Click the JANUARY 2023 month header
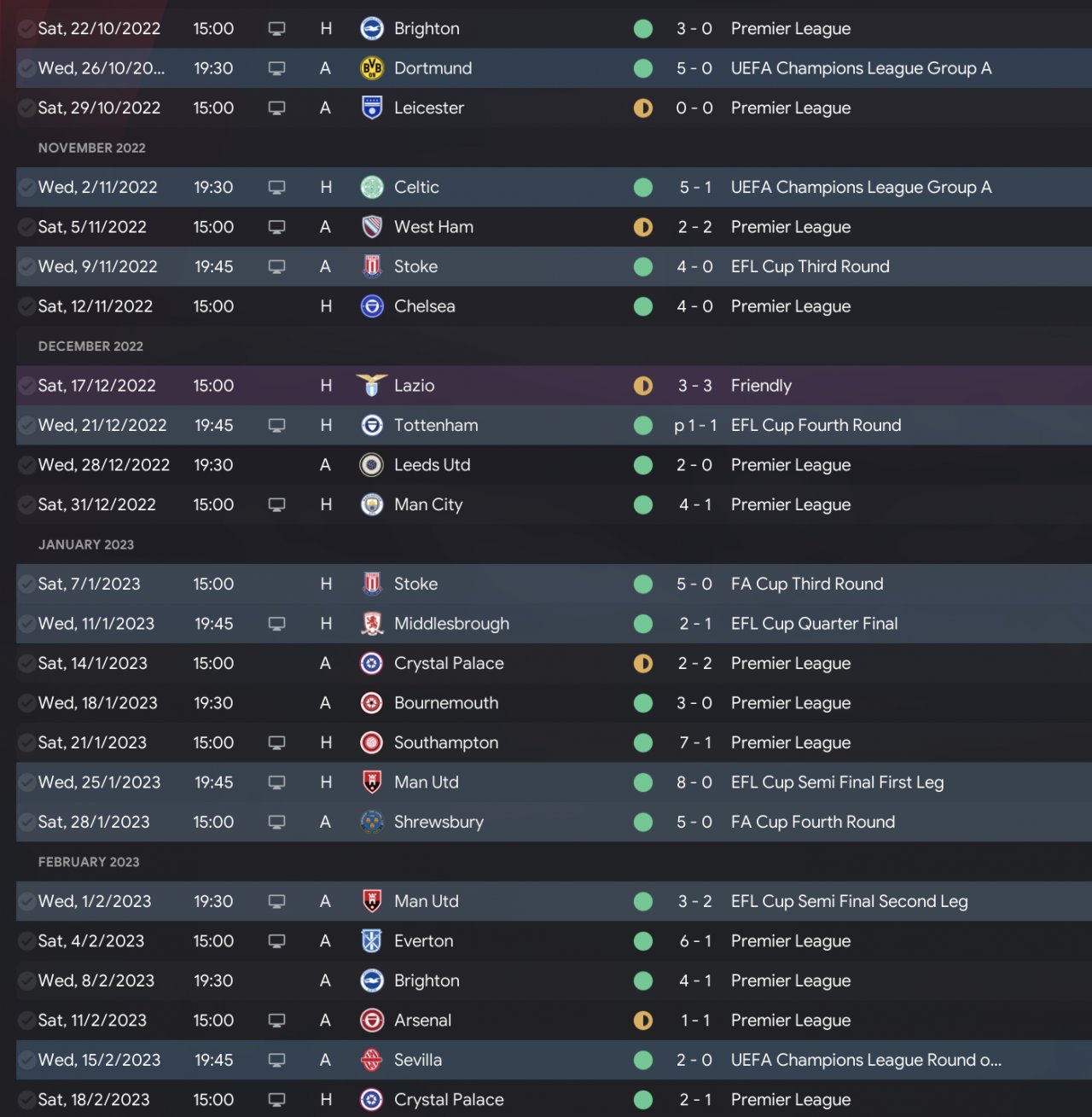The image size is (1092, 1117). tap(86, 544)
